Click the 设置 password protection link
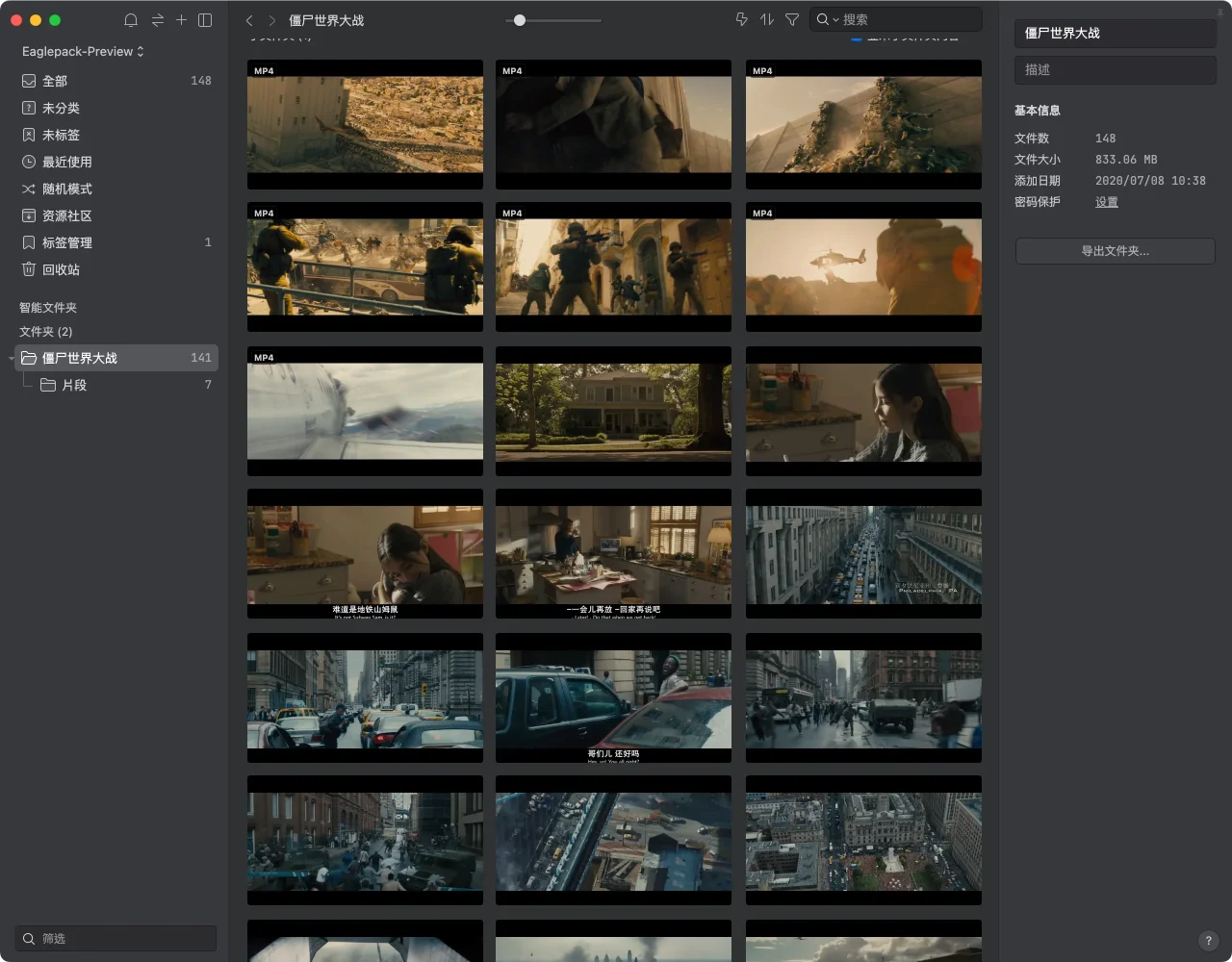The width and height of the screenshot is (1232, 962). (1107, 202)
